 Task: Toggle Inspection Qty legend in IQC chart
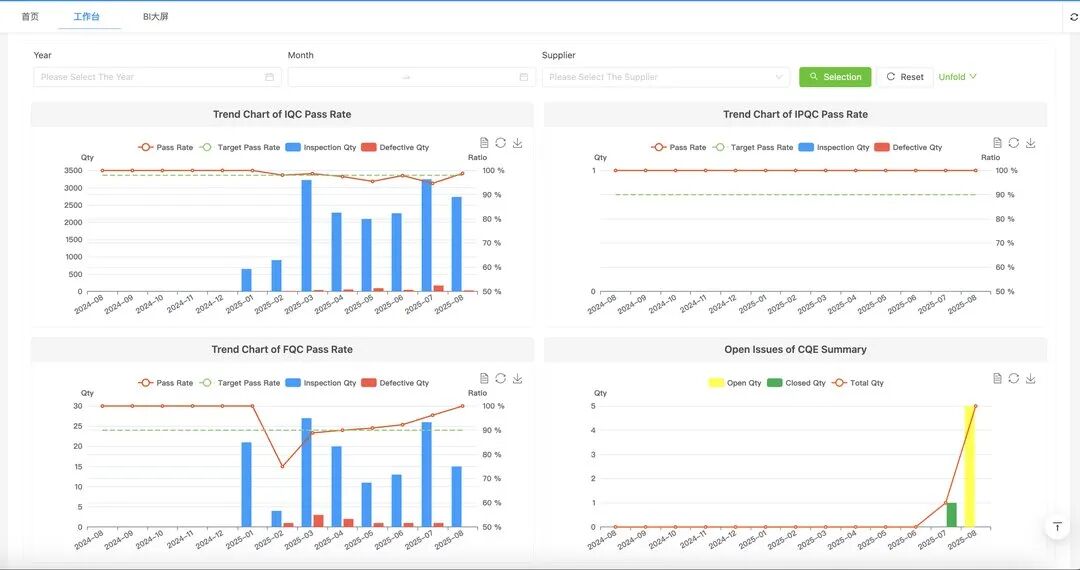coord(321,147)
